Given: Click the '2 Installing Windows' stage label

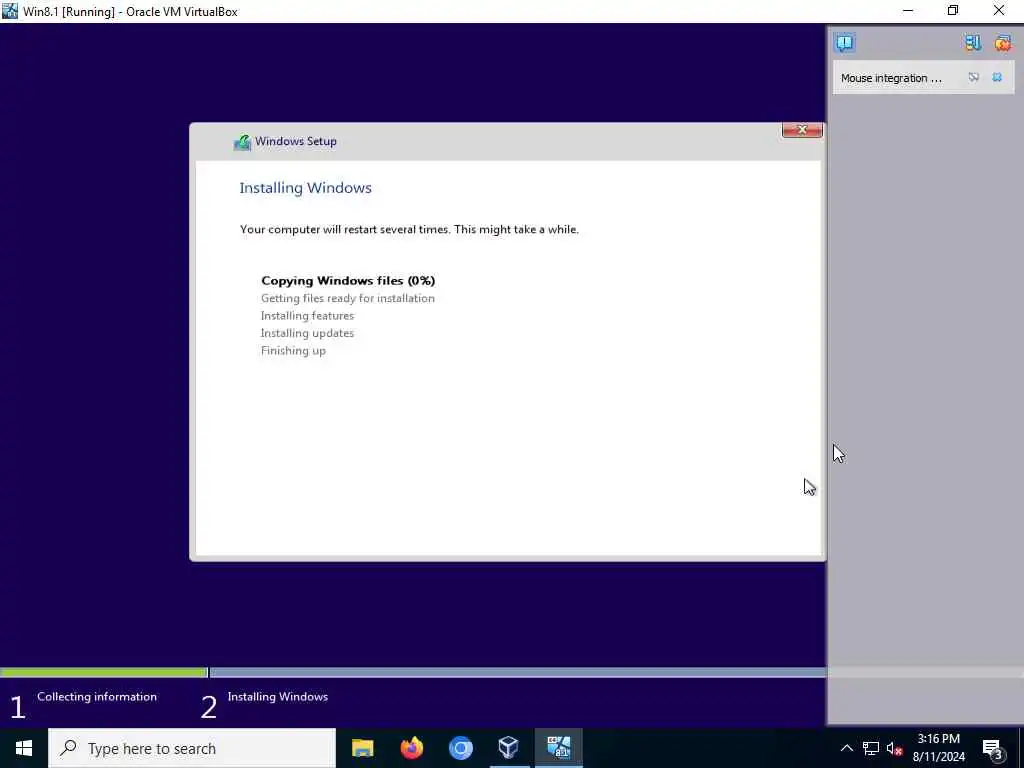Looking at the screenshot, I should pyautogui.click(x=264, y=704).
